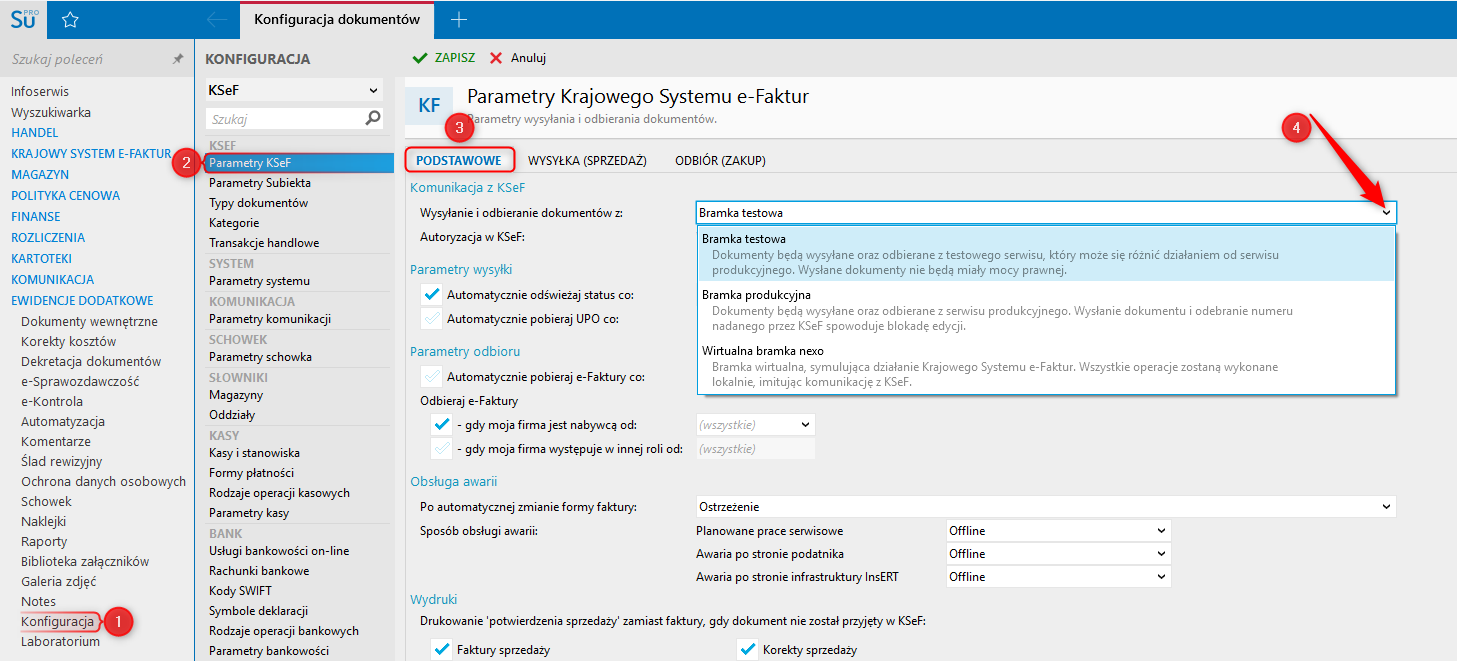Screen dimensions: 1457x661
Task: Select Parametry systemu item
Action: point(259,281)
